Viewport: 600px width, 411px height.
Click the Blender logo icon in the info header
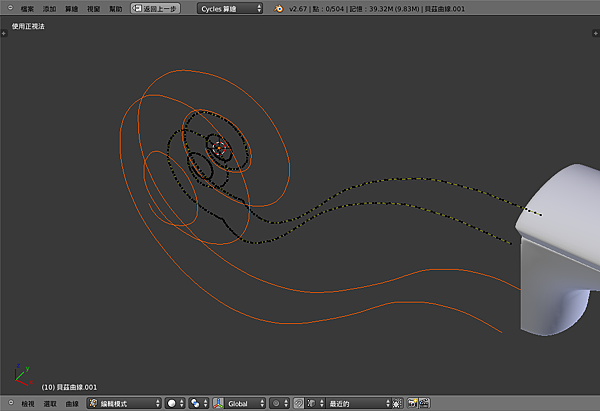pyautogui.click(x=279, y=8)
